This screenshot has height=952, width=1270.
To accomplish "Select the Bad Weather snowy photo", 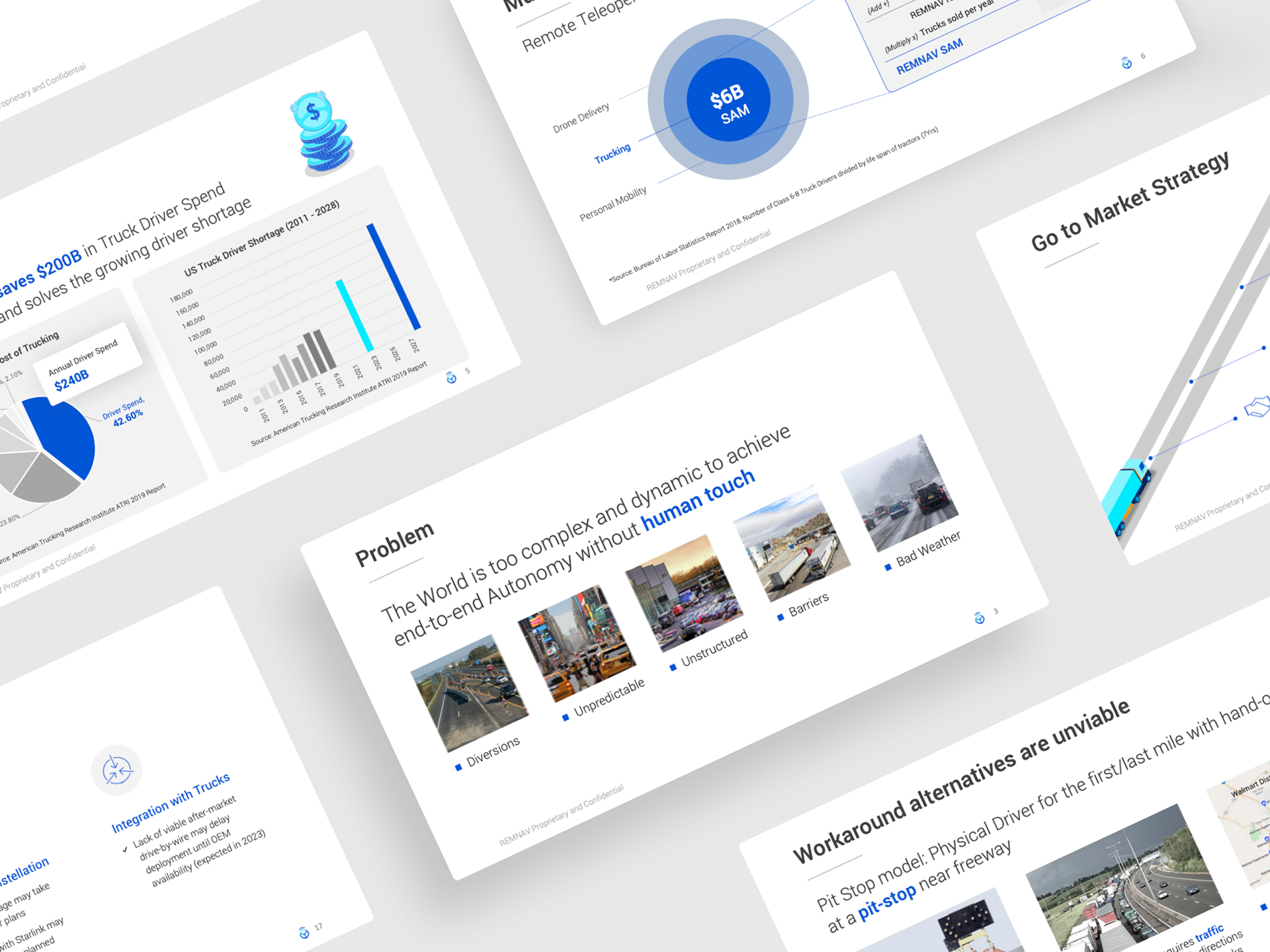I will [899, 493].
